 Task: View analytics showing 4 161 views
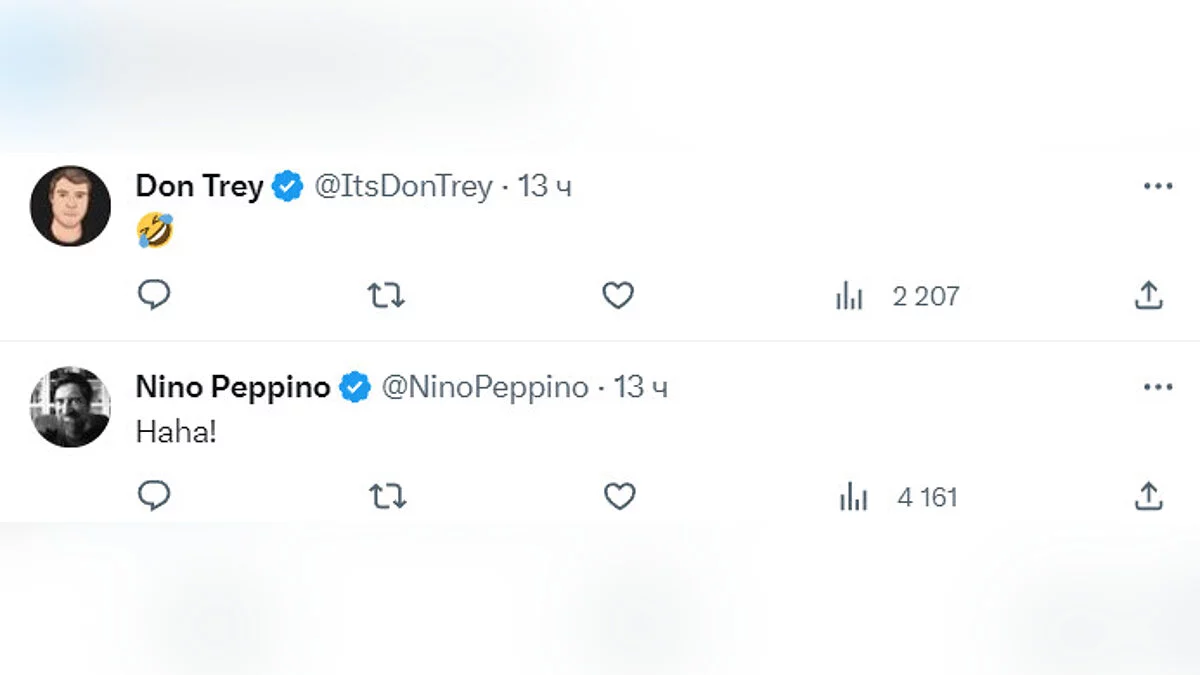click(898, 497)
